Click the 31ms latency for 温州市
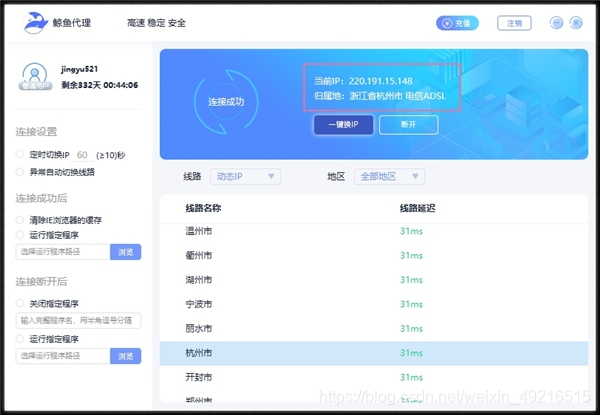600x415 pixels. coord(411,231)
